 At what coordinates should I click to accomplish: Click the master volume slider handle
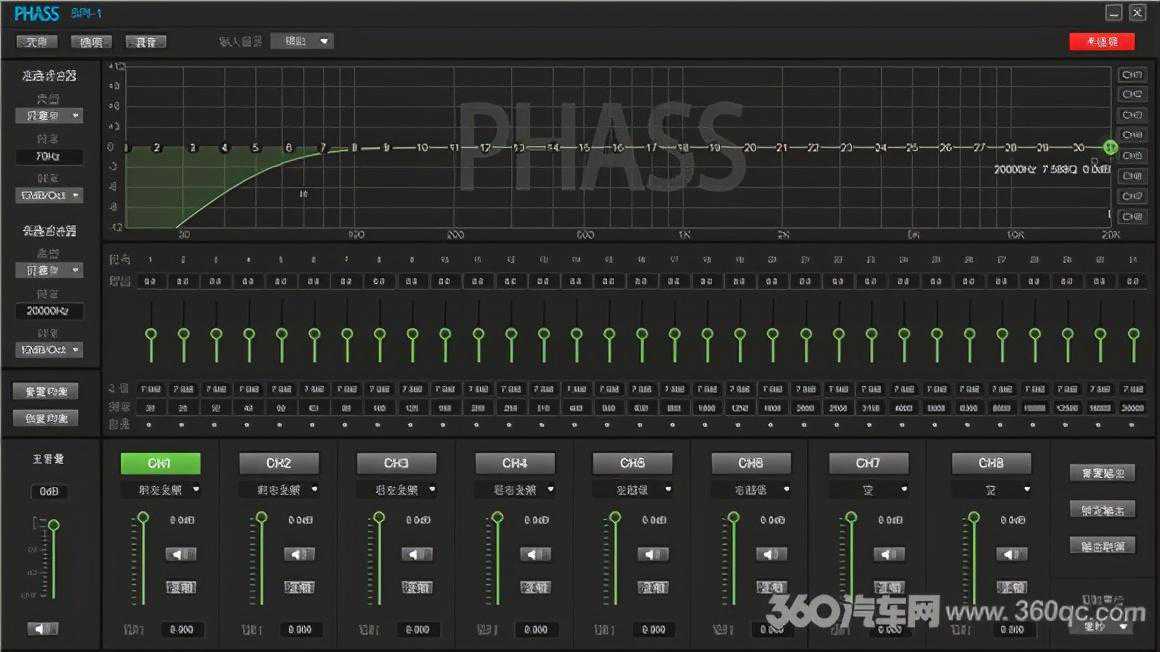[x=54, y=525]
